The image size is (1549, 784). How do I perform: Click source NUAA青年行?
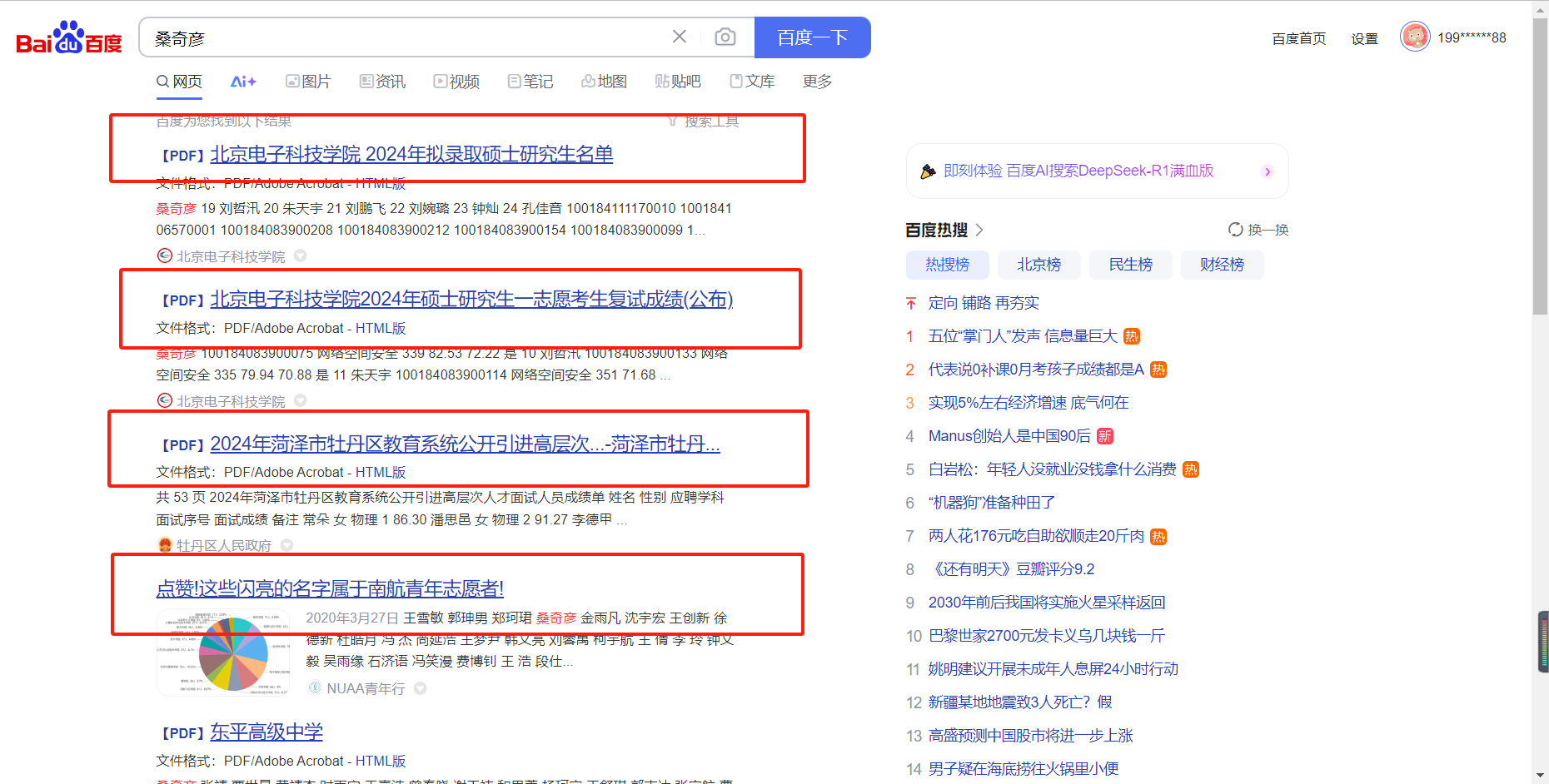(x=366, y=688)
